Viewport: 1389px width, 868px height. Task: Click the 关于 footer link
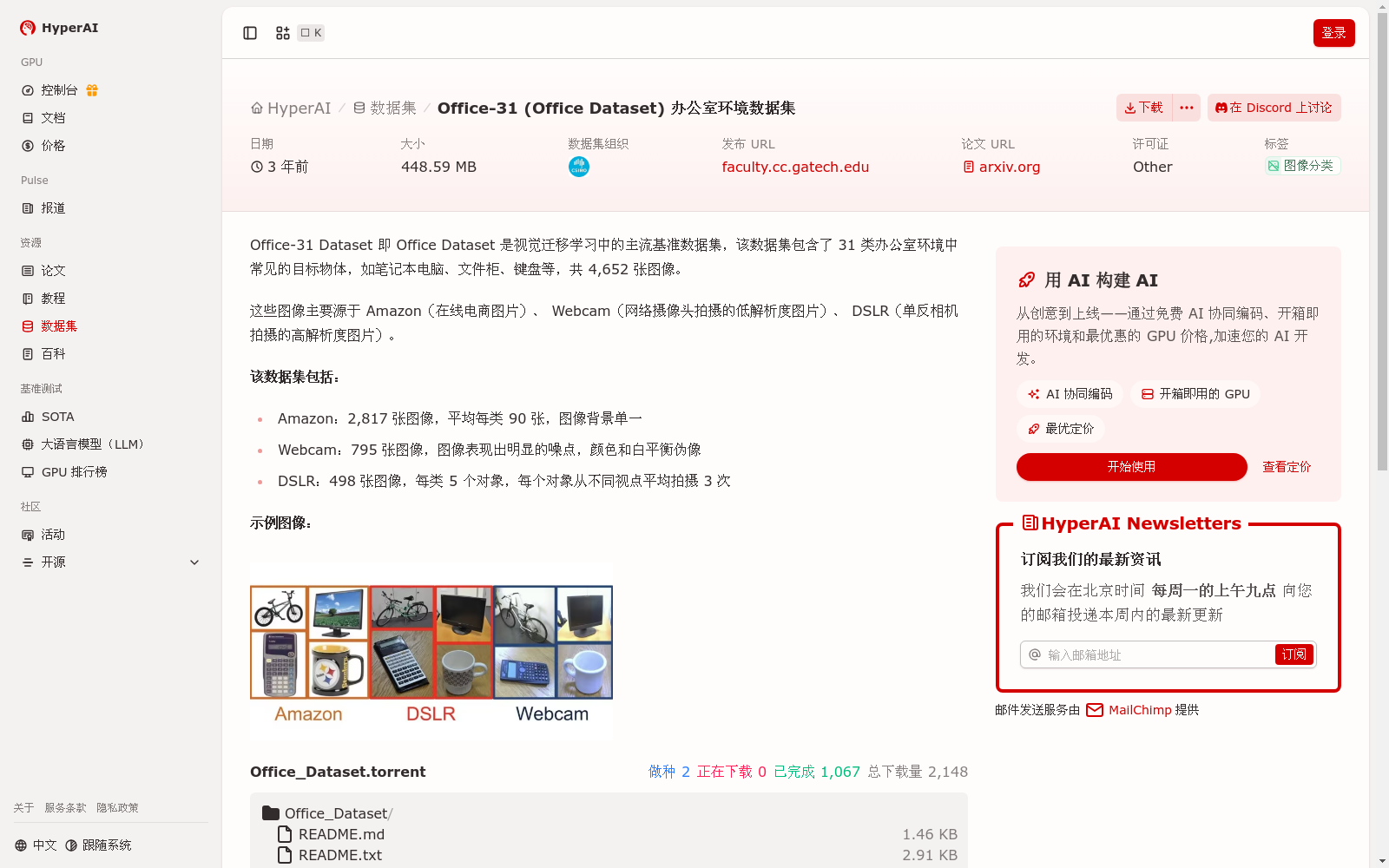(x=23, y=808)
